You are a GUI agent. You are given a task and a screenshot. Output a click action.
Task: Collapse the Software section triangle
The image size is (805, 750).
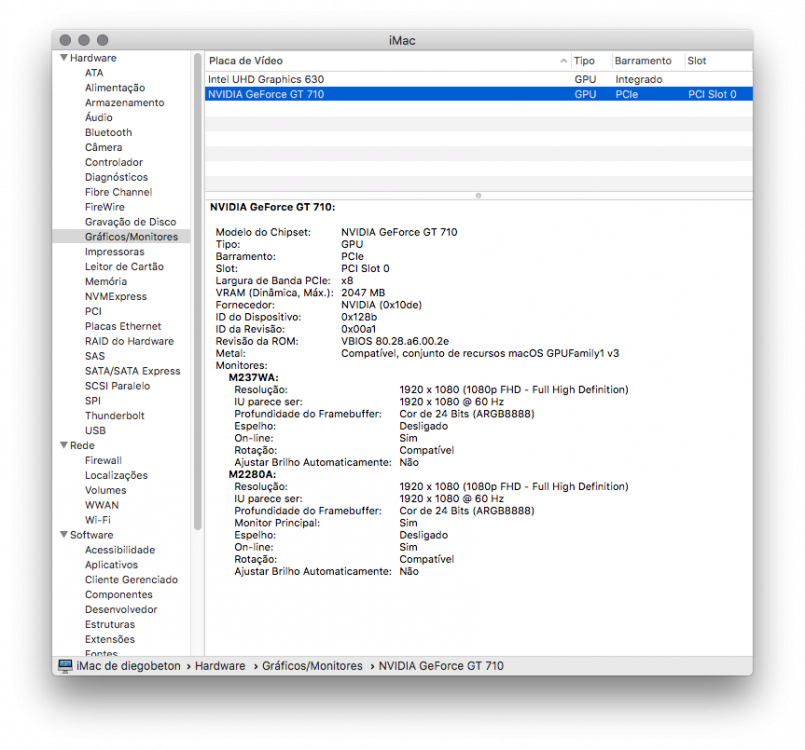point(64,534)
